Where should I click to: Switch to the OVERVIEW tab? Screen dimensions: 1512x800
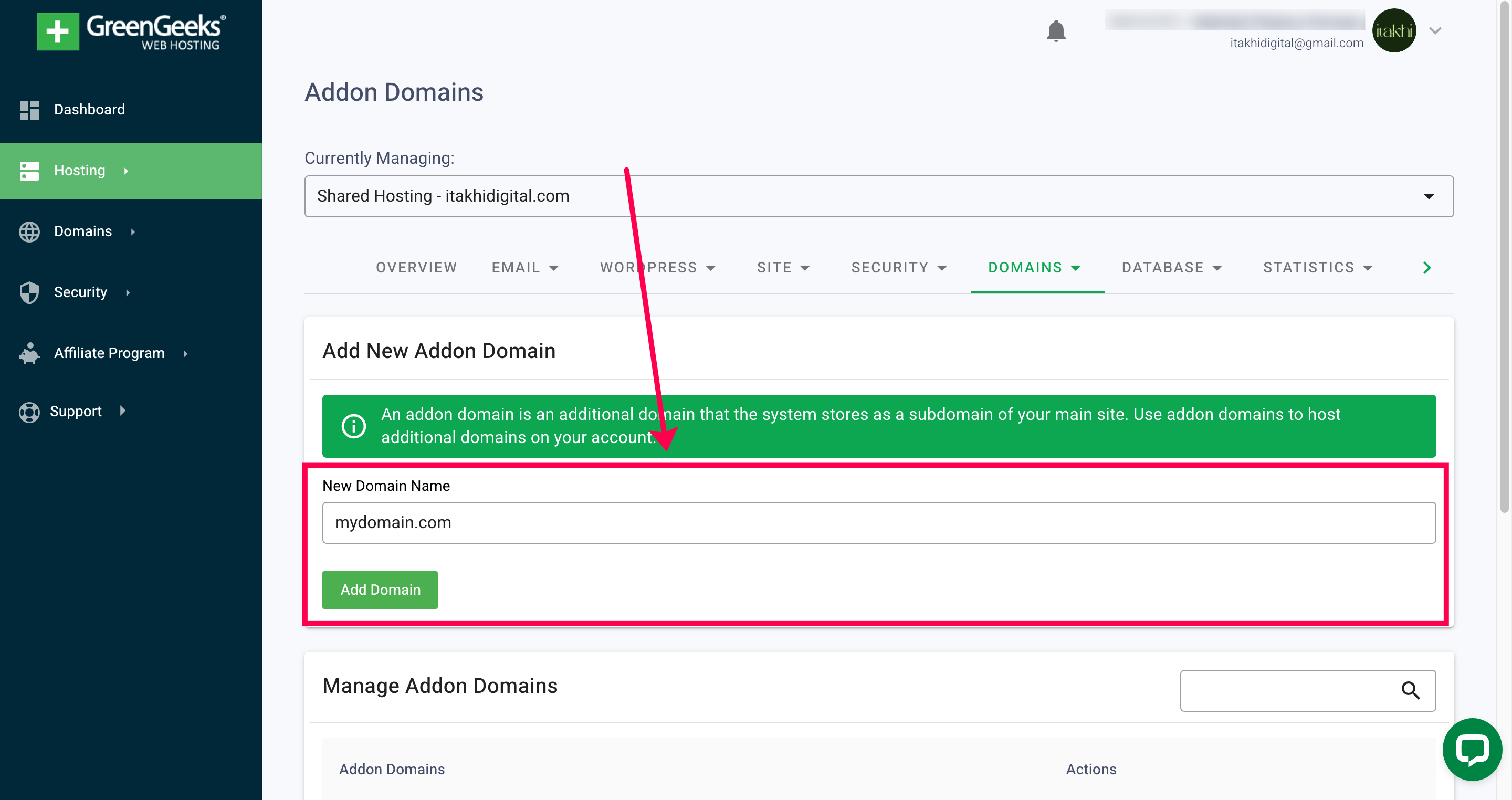pyautogui.click(x=416, y=267)
